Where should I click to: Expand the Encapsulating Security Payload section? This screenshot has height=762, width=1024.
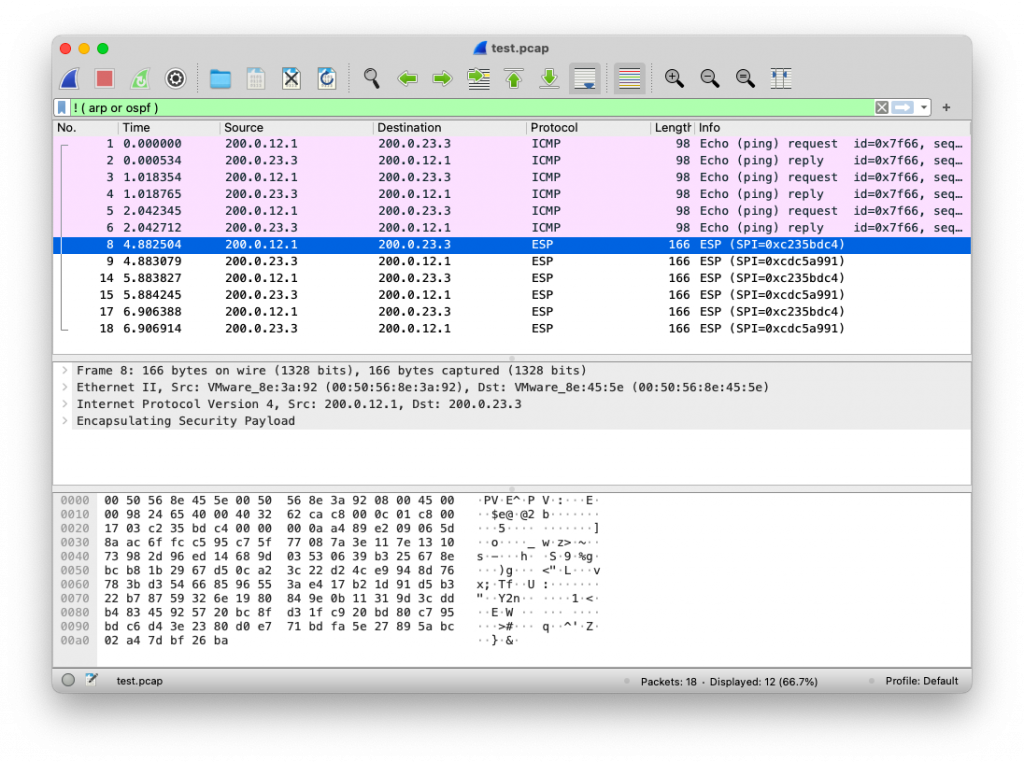coord(65,421)
